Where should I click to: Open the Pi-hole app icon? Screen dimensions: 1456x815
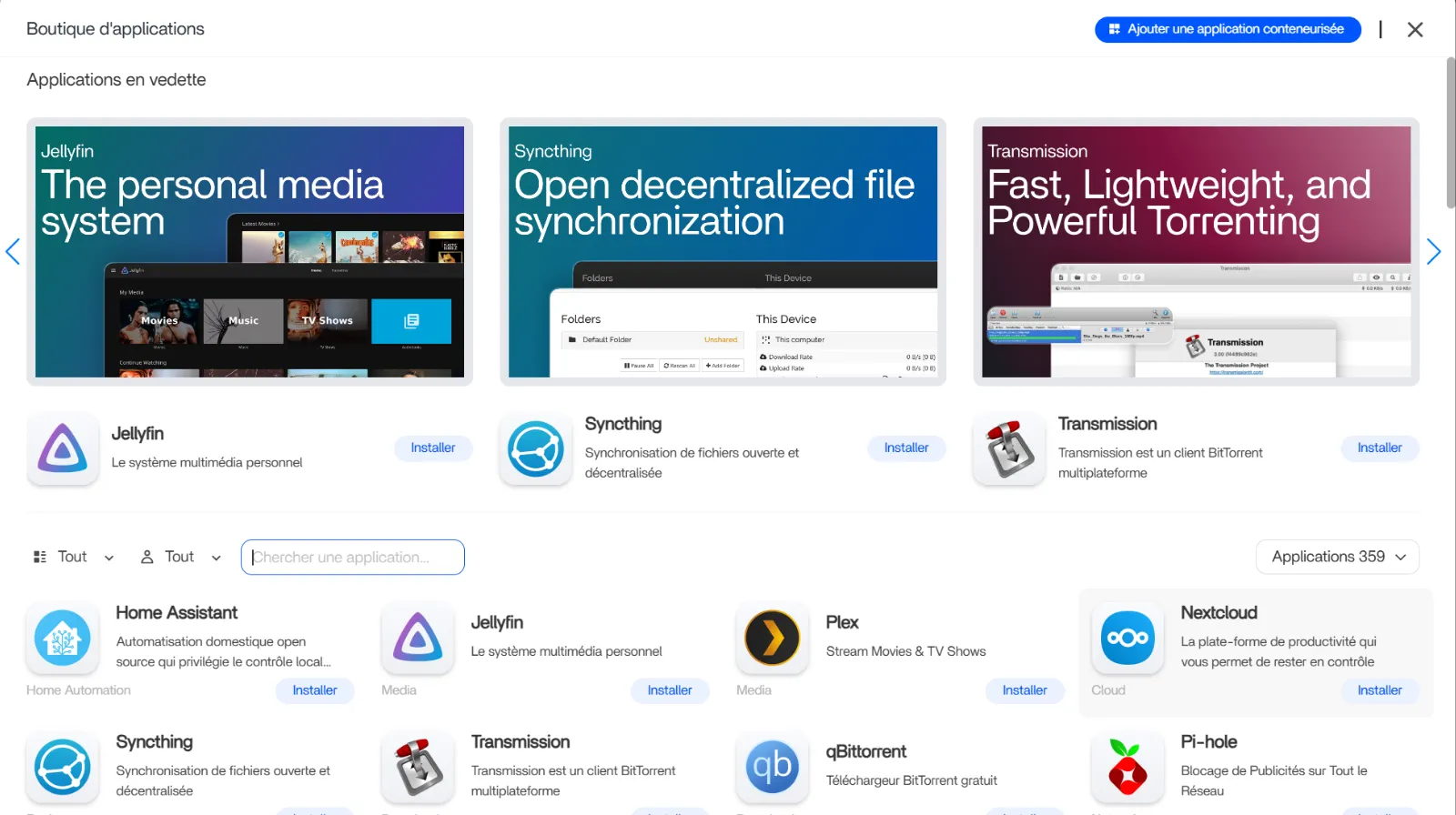1127,767
